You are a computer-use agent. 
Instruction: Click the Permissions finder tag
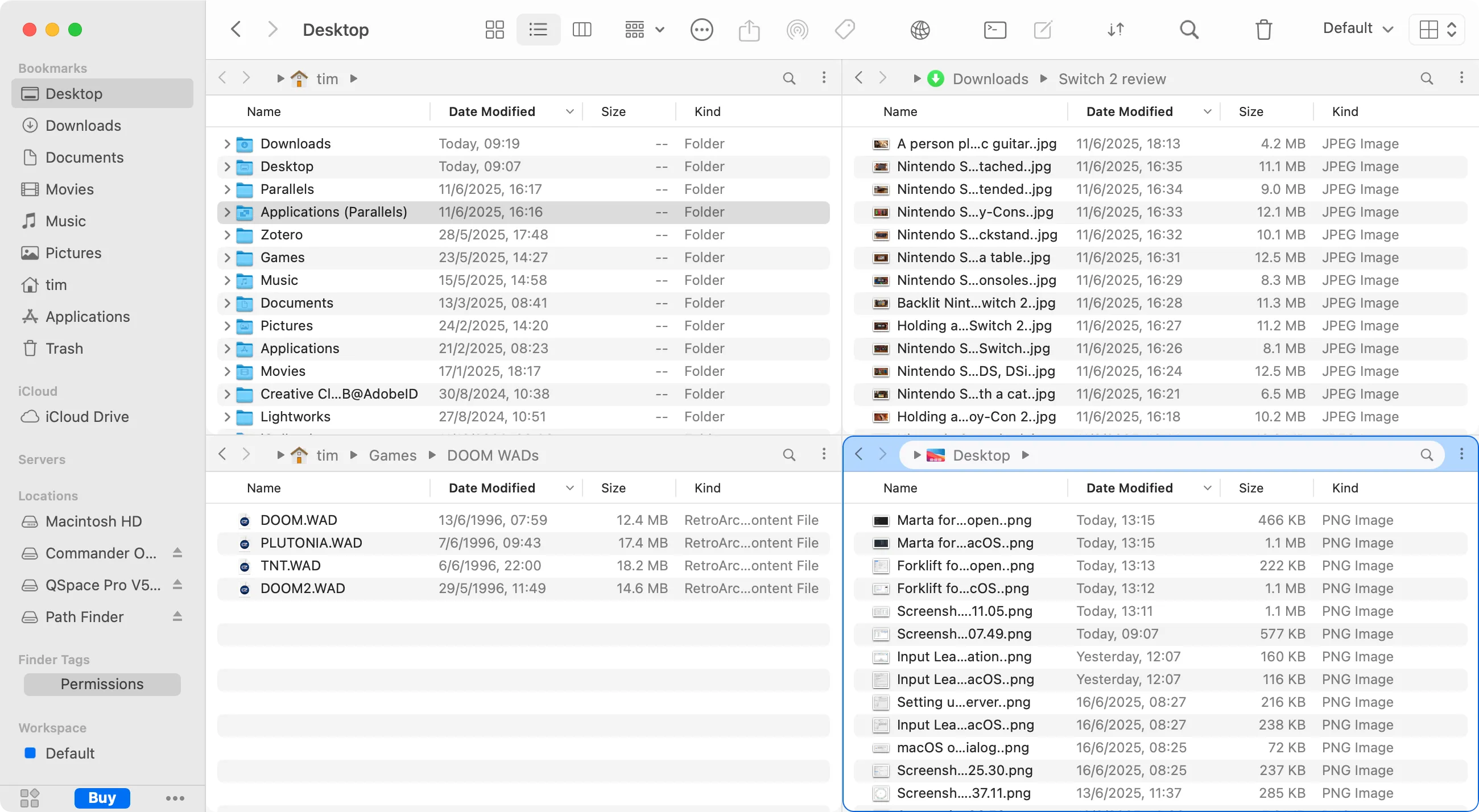coord(102,684)
